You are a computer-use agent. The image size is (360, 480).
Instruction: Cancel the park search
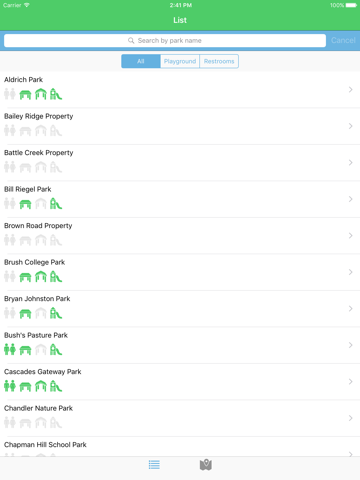343,40
